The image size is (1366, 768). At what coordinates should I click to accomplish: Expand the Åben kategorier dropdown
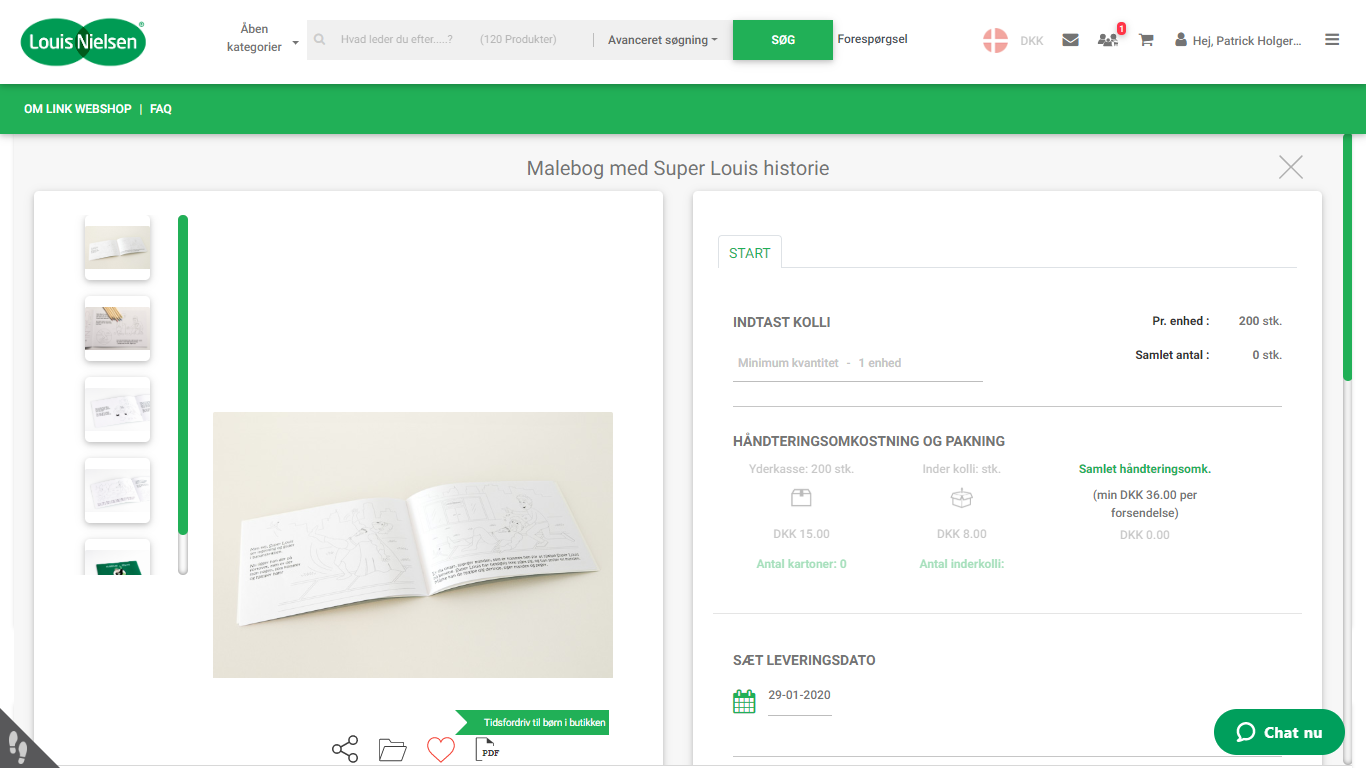(x=262, y=38)
